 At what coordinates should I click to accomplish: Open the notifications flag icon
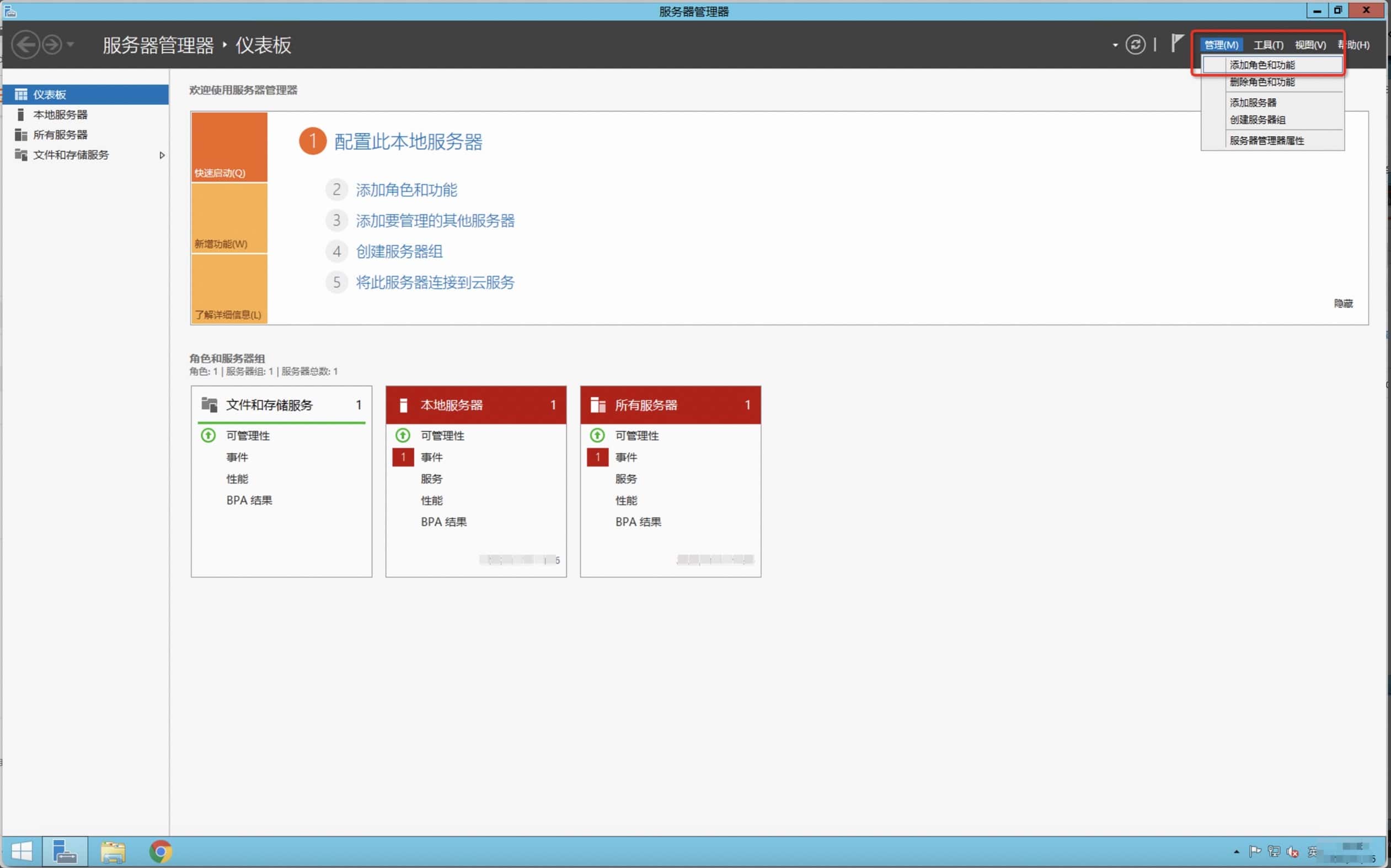pos(1177,43)
